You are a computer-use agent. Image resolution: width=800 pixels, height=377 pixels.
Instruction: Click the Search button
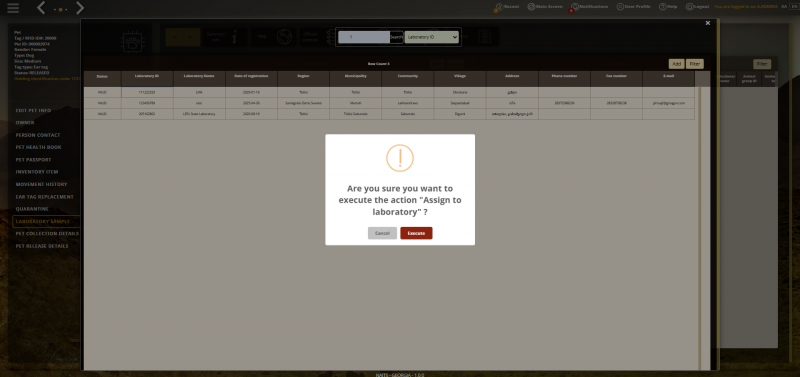click(396, 37)
